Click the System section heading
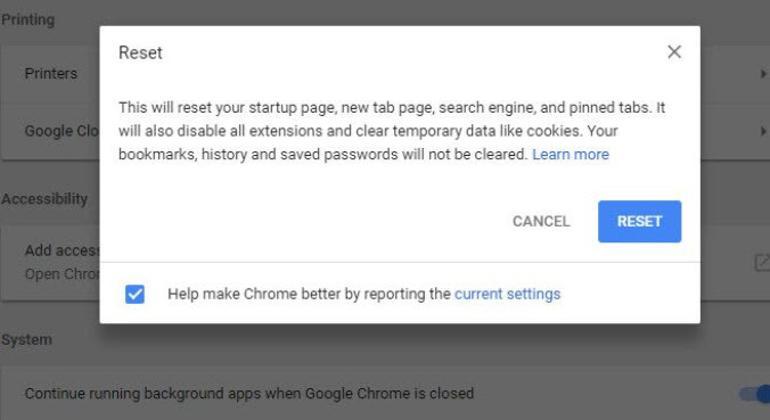The image size is (770, 420). pos(26,339)
